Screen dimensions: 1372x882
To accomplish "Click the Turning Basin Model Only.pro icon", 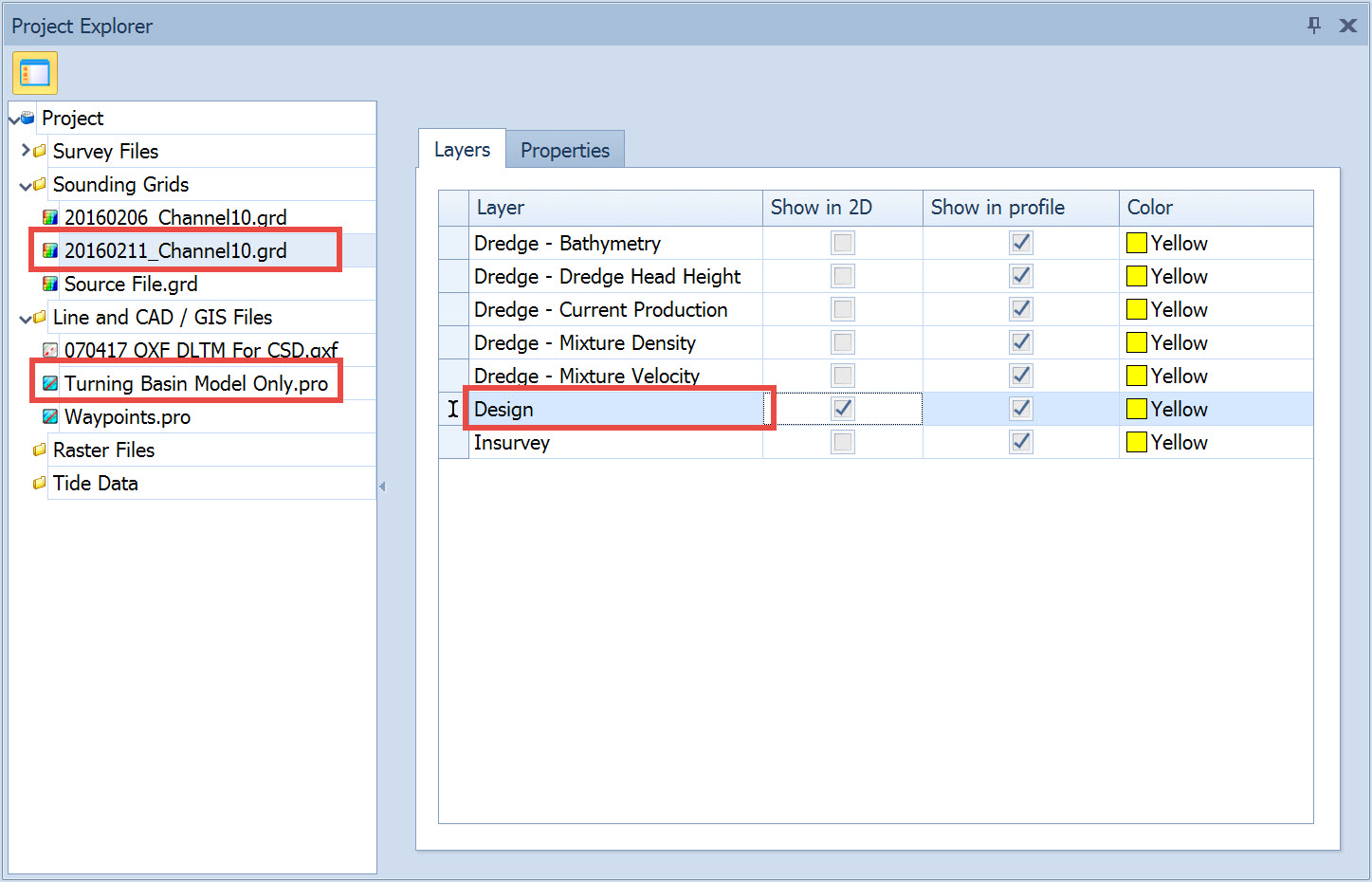I will [50, 383].
